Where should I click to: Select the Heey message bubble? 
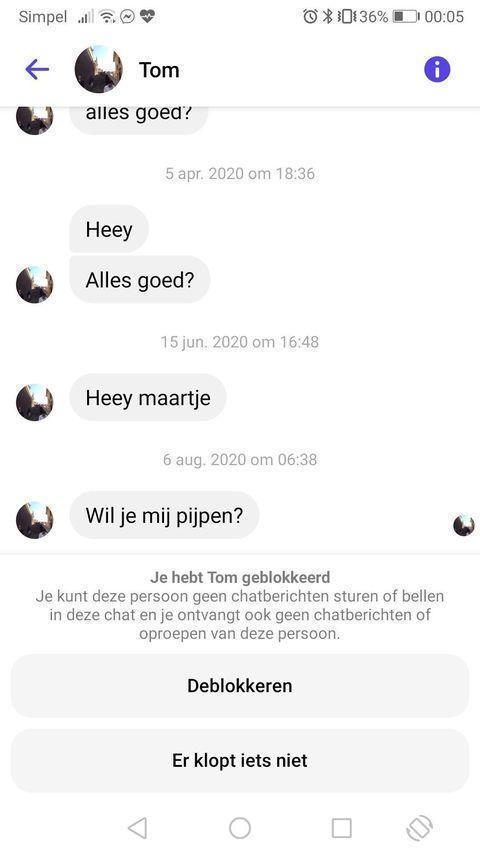pyautogui.click(x=109, y=229)
